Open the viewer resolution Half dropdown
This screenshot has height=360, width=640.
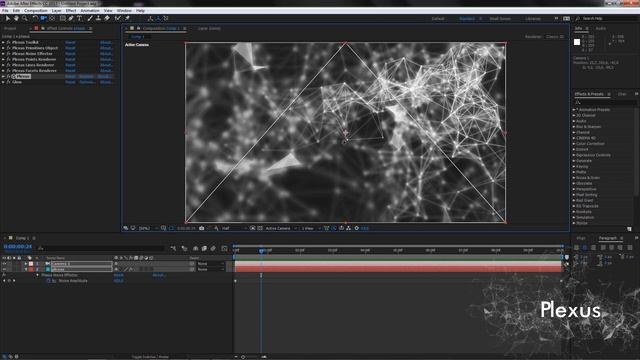click(234, 228)
